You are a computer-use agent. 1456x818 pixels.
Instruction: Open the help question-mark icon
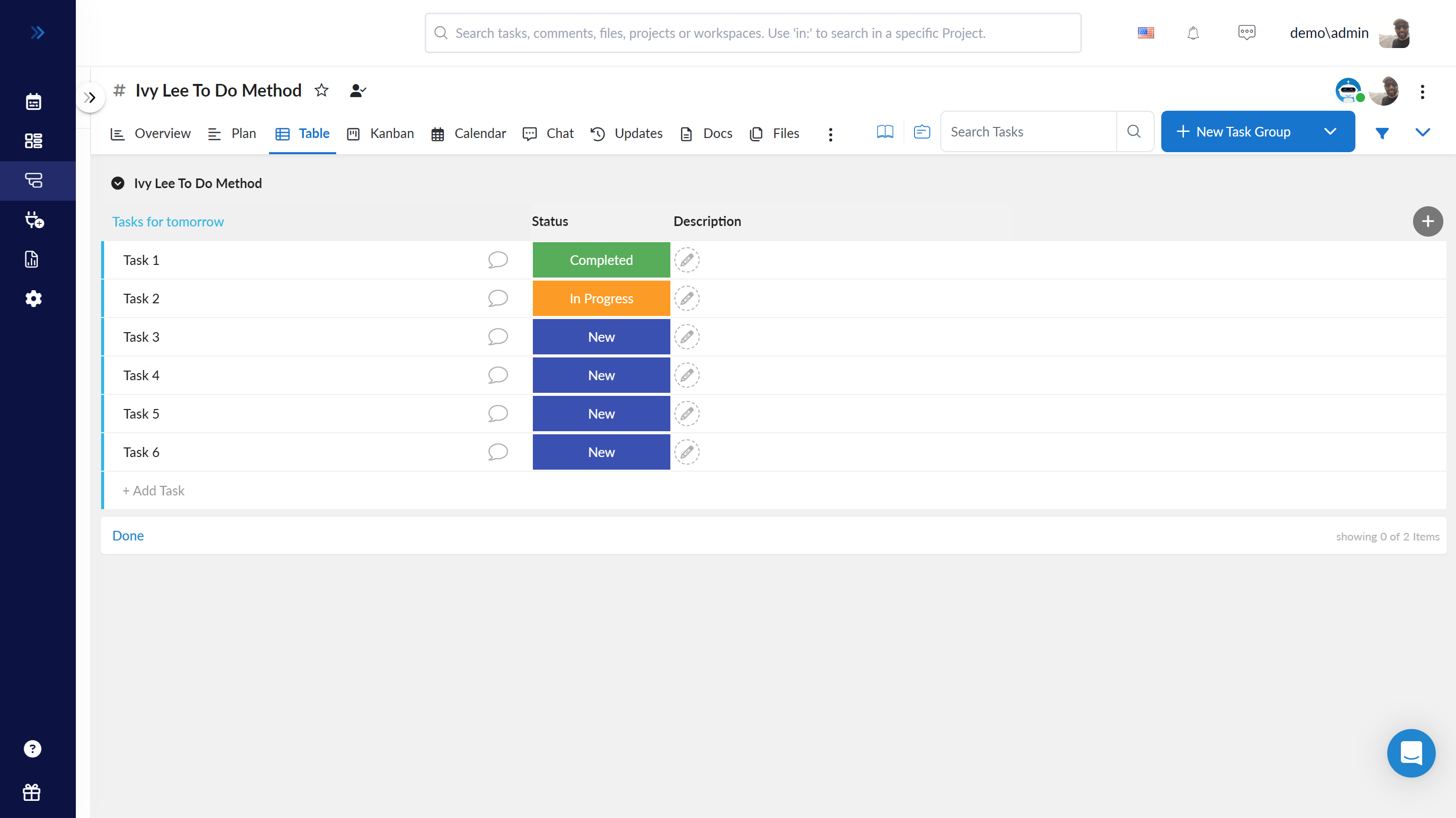(32, 748)
